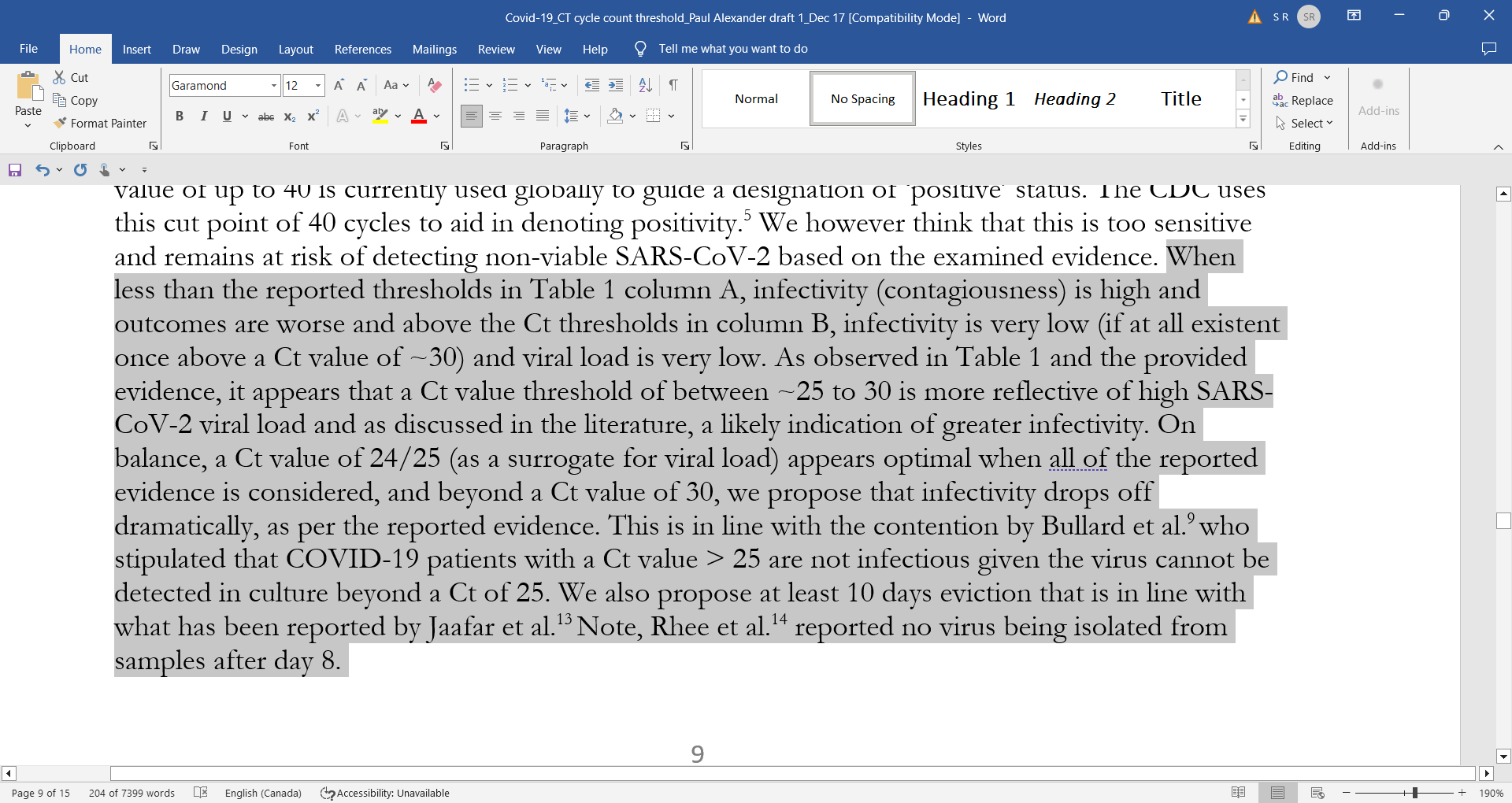
Task: Open the spelling and proofing status icon
Action: 201,793
